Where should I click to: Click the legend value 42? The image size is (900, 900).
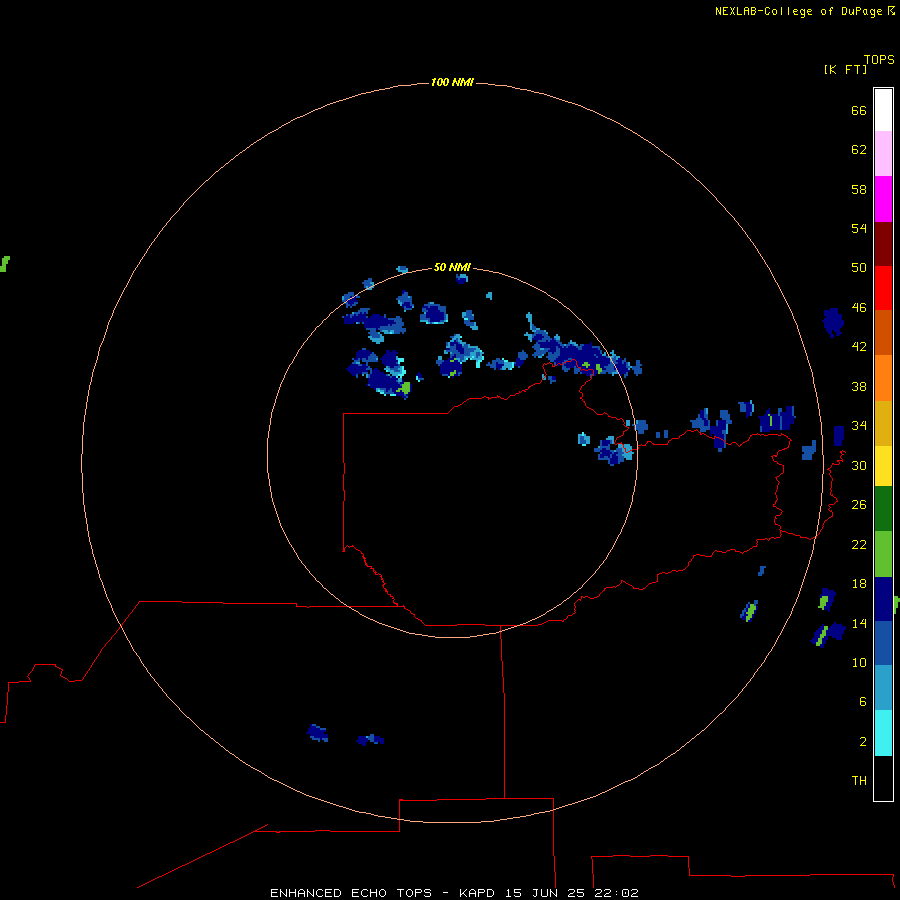point(859,347)
